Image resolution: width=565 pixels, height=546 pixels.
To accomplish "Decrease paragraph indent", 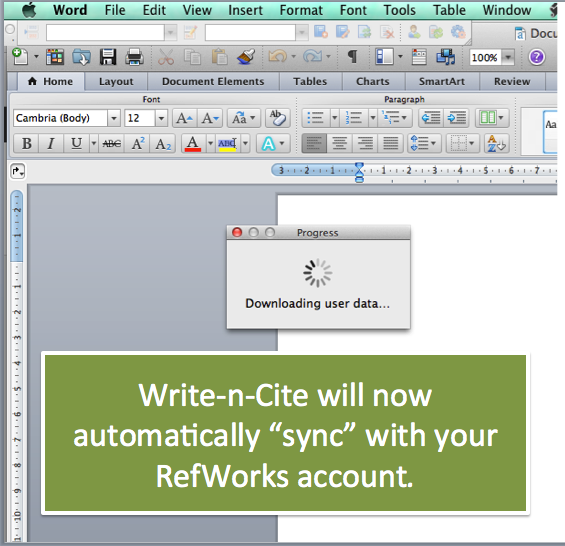I will [431, 118].
